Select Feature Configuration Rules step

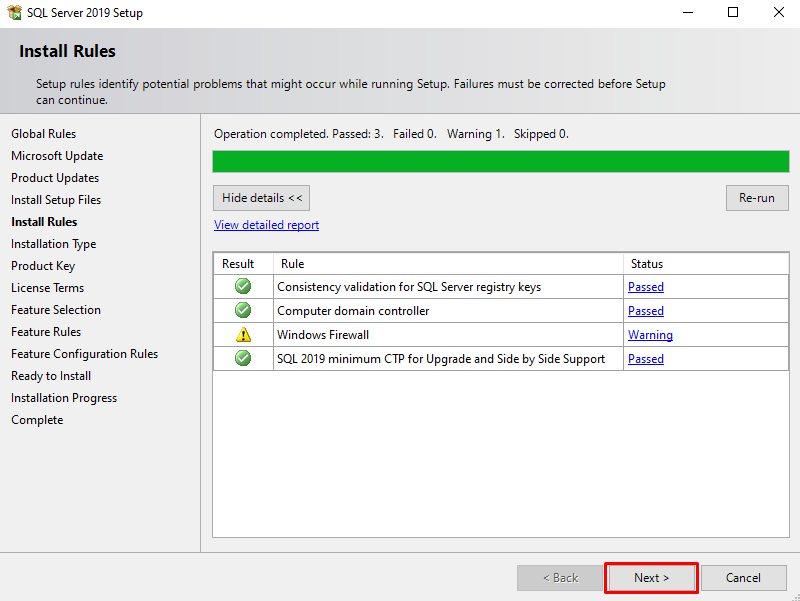(x=85, y=354)
